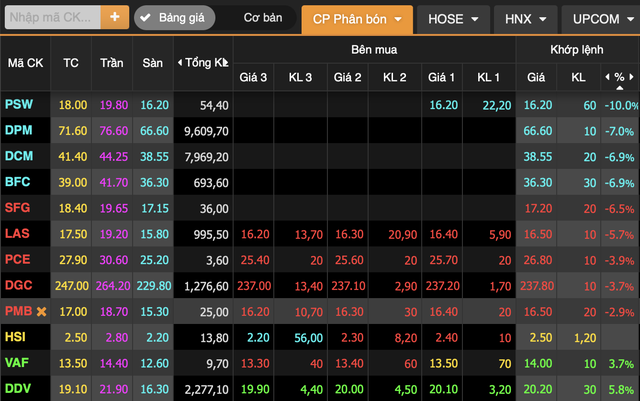This screenshot has height=401, width=640.
Task: Sort by the Mã CK column header
Action: point(24,63)
